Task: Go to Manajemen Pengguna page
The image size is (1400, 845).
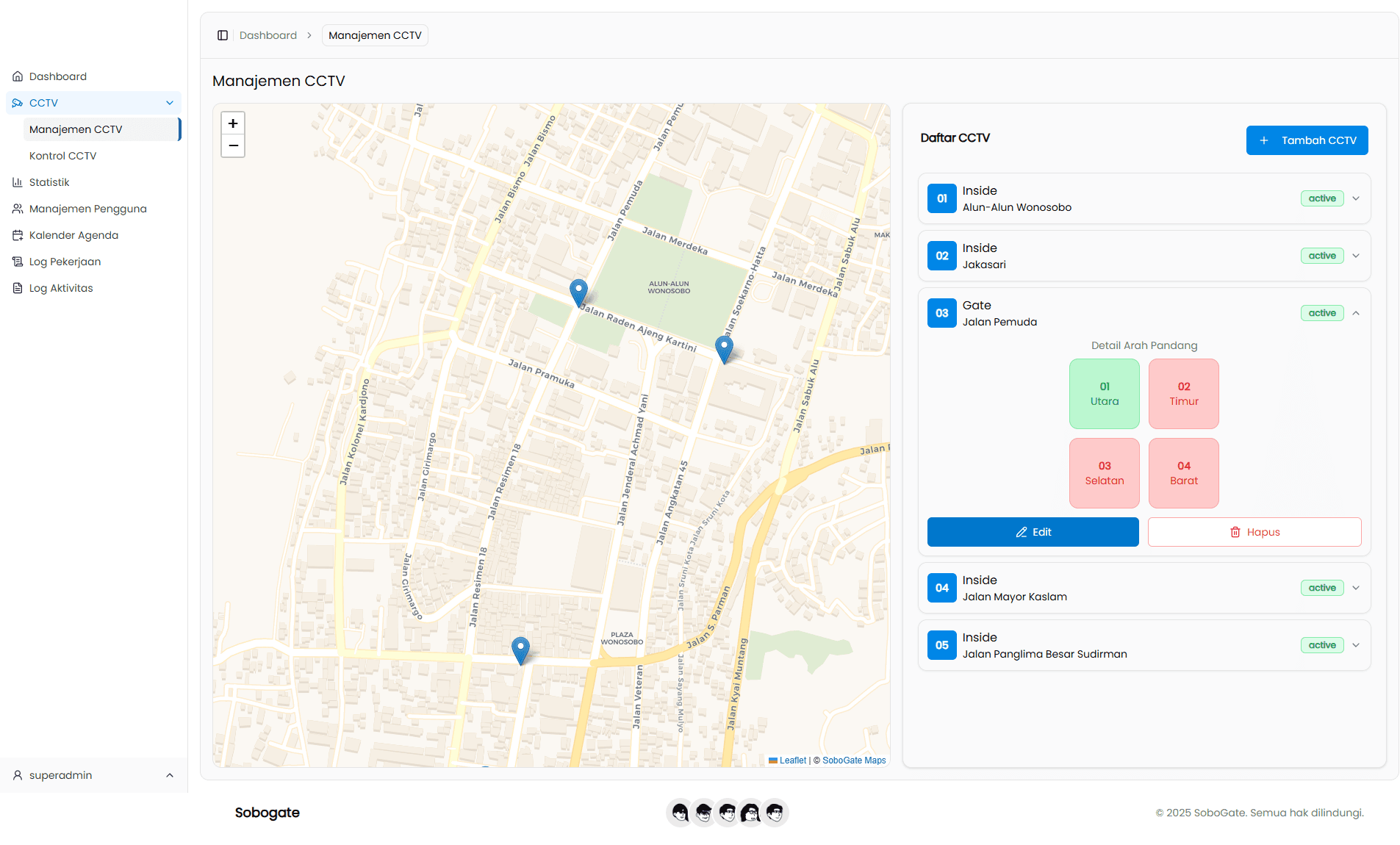Action: point(88,209)
